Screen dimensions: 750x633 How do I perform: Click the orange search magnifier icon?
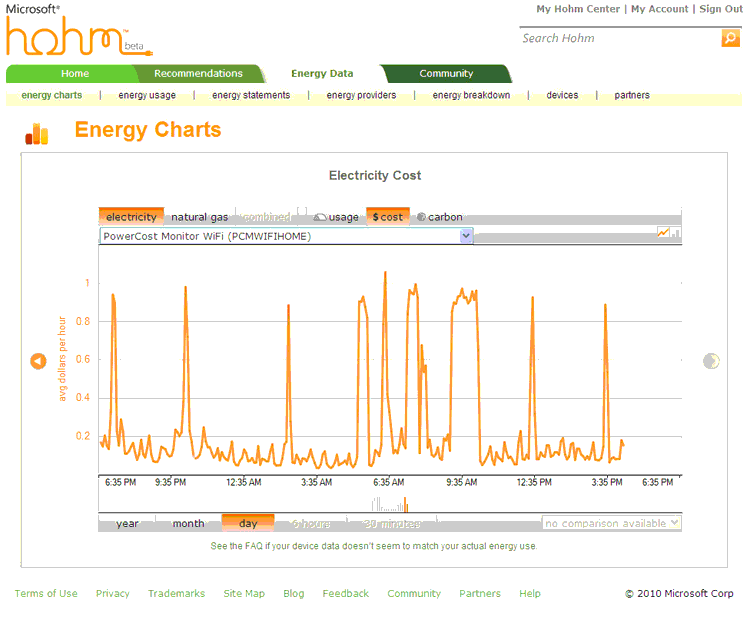tap(730, 38)
